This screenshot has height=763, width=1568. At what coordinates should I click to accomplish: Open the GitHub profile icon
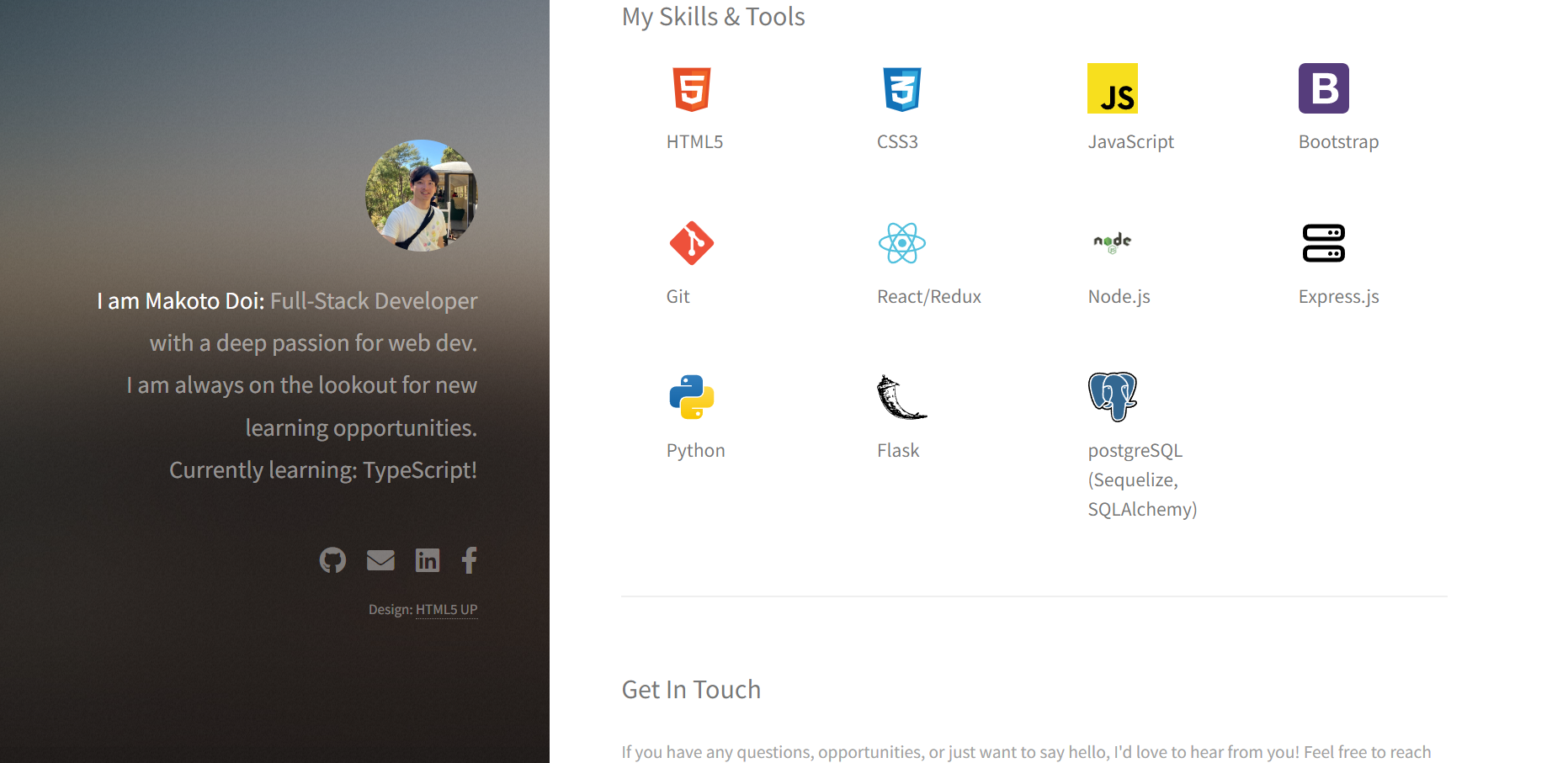(x=332, y=560)
